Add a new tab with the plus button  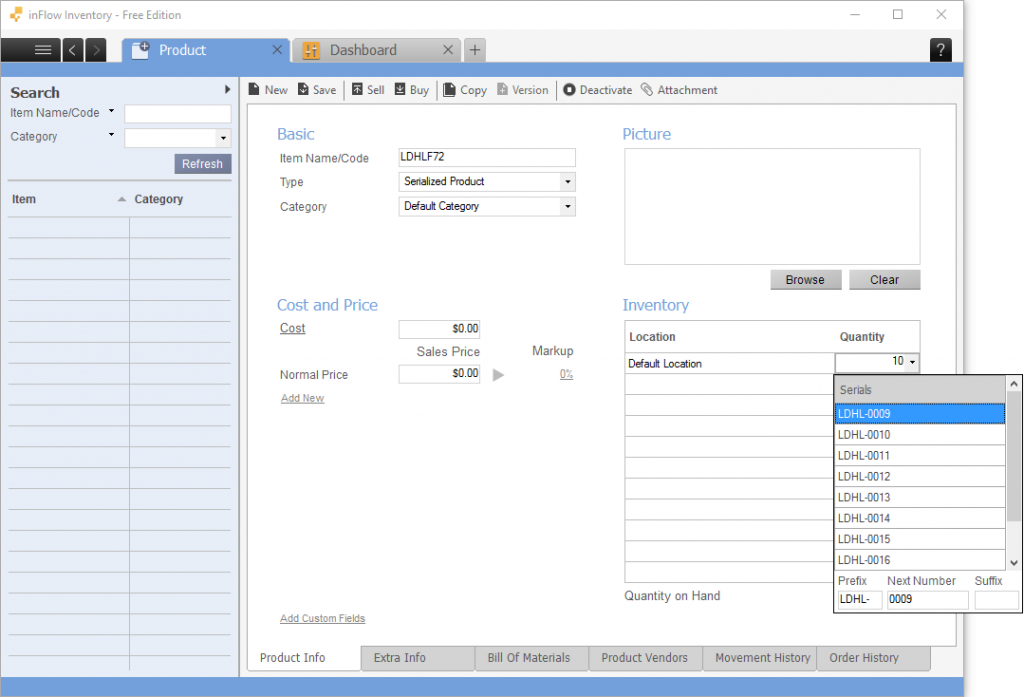475,50
